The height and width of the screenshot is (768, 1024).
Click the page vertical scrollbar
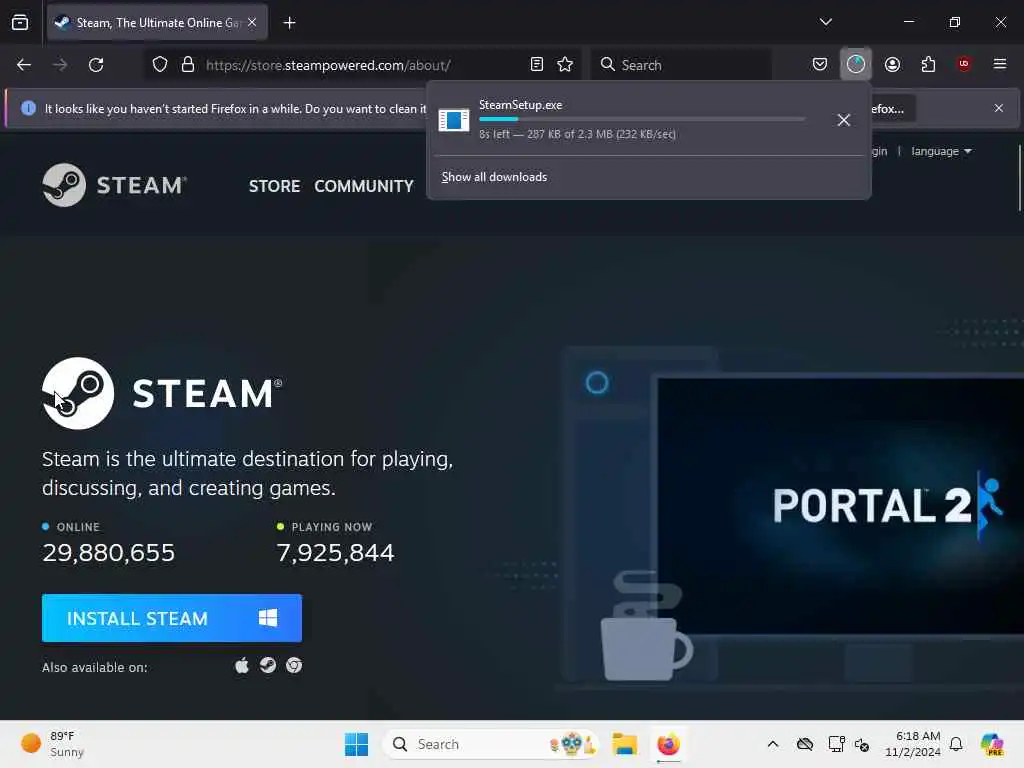coord(1019,178)
